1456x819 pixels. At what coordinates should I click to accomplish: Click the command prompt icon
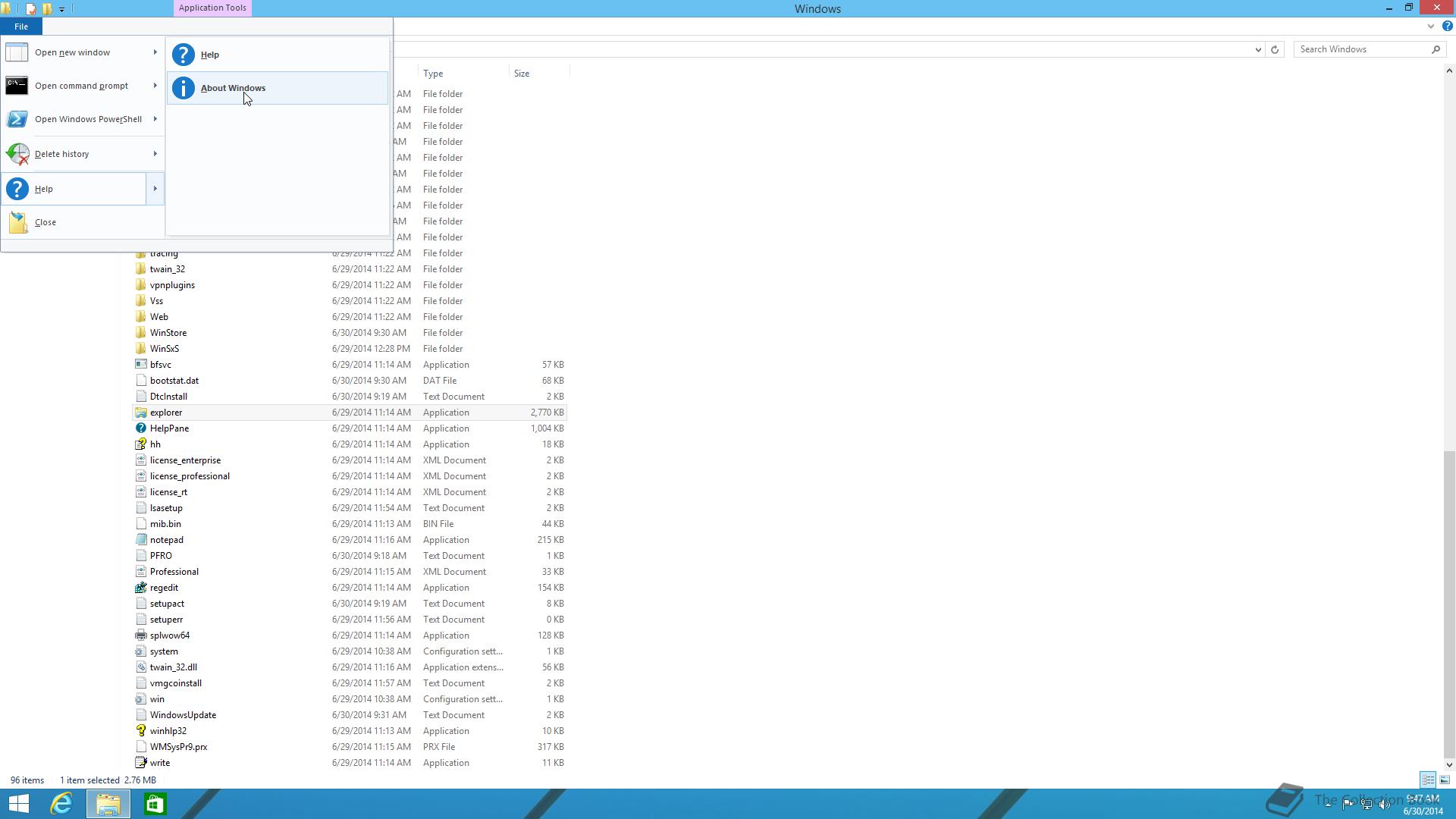[x=17, y=86]
